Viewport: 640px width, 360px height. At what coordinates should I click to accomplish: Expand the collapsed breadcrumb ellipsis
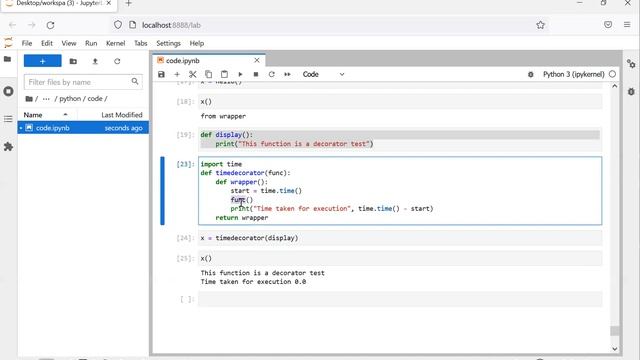point(46,99)
